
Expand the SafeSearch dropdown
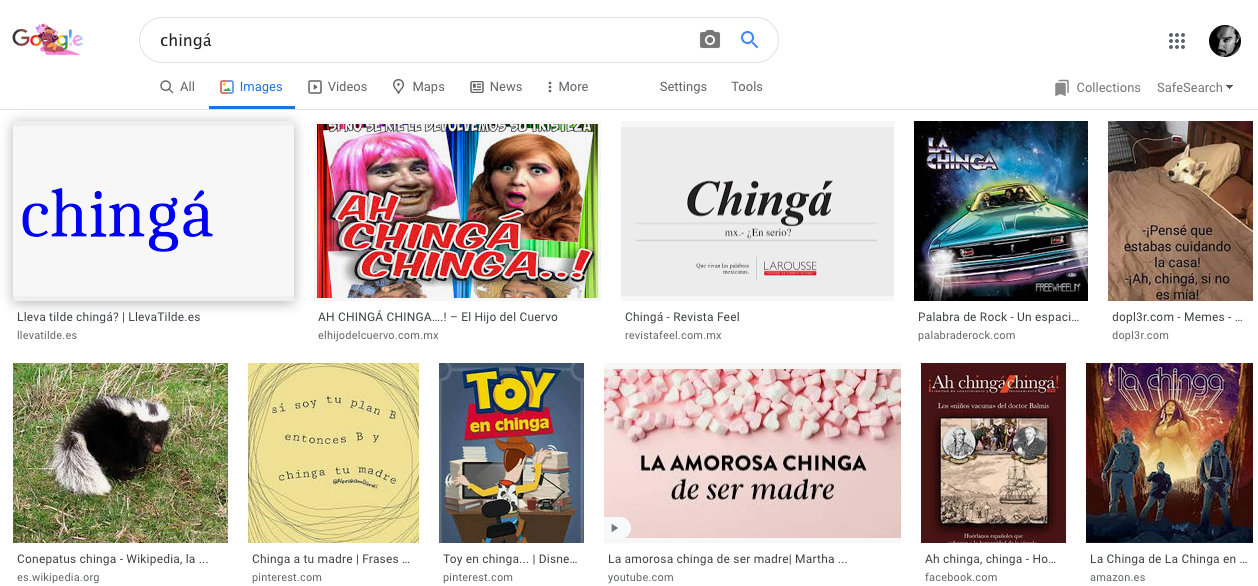(x=1194, y=88)
